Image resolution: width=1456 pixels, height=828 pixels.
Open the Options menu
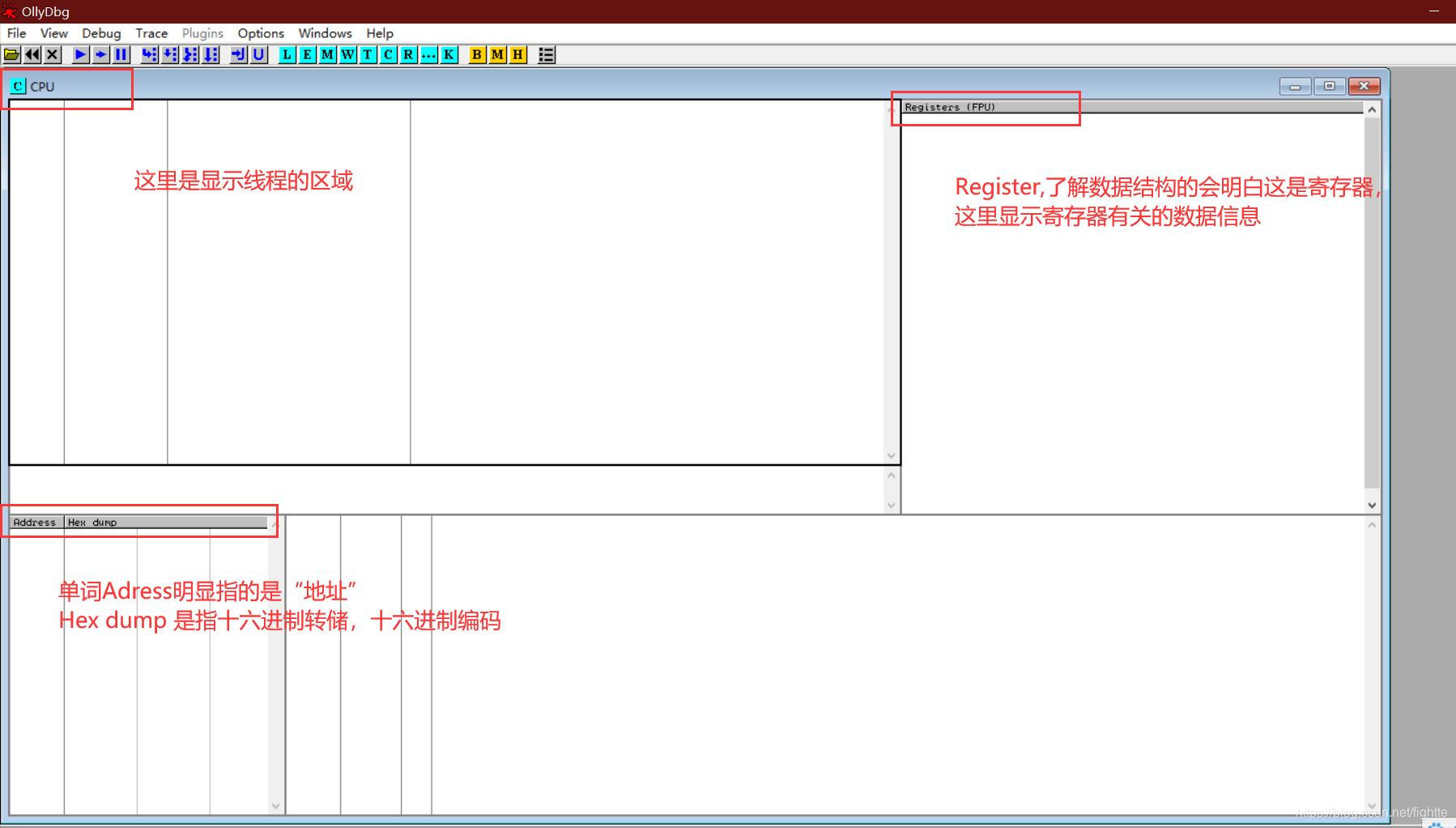click(261, 33)
